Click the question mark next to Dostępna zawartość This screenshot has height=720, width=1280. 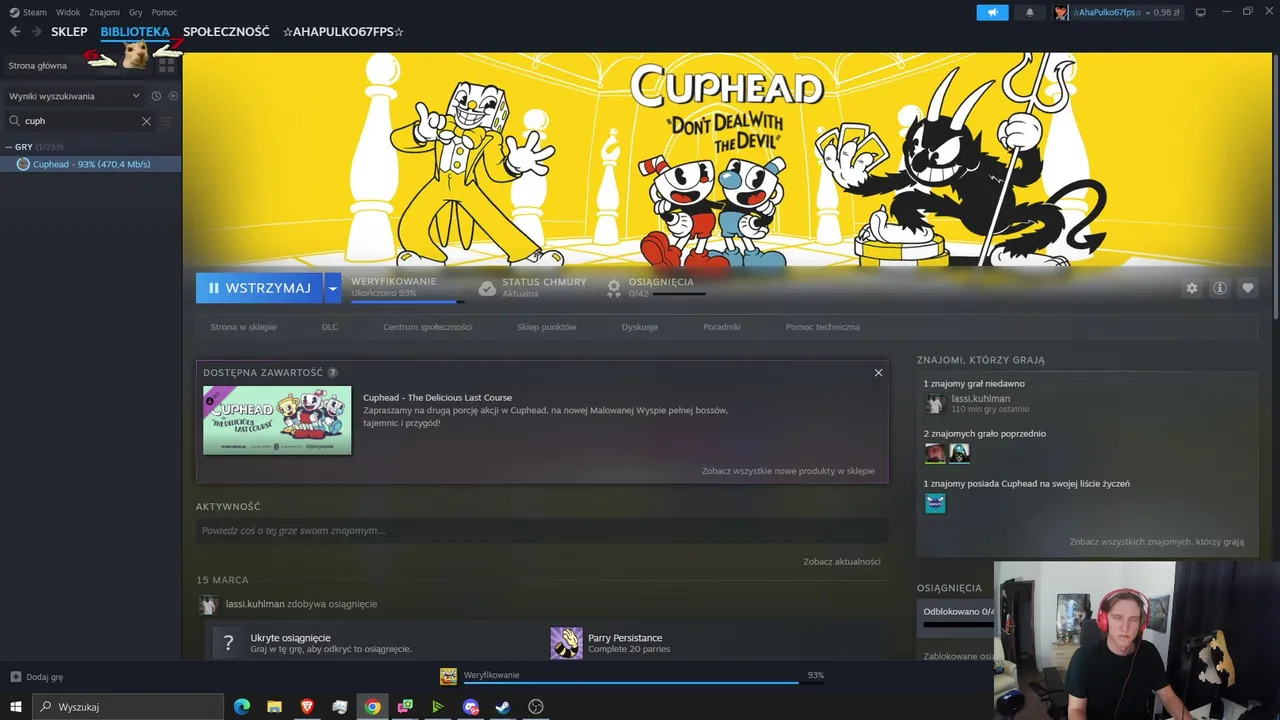click(x=333, y=373)
